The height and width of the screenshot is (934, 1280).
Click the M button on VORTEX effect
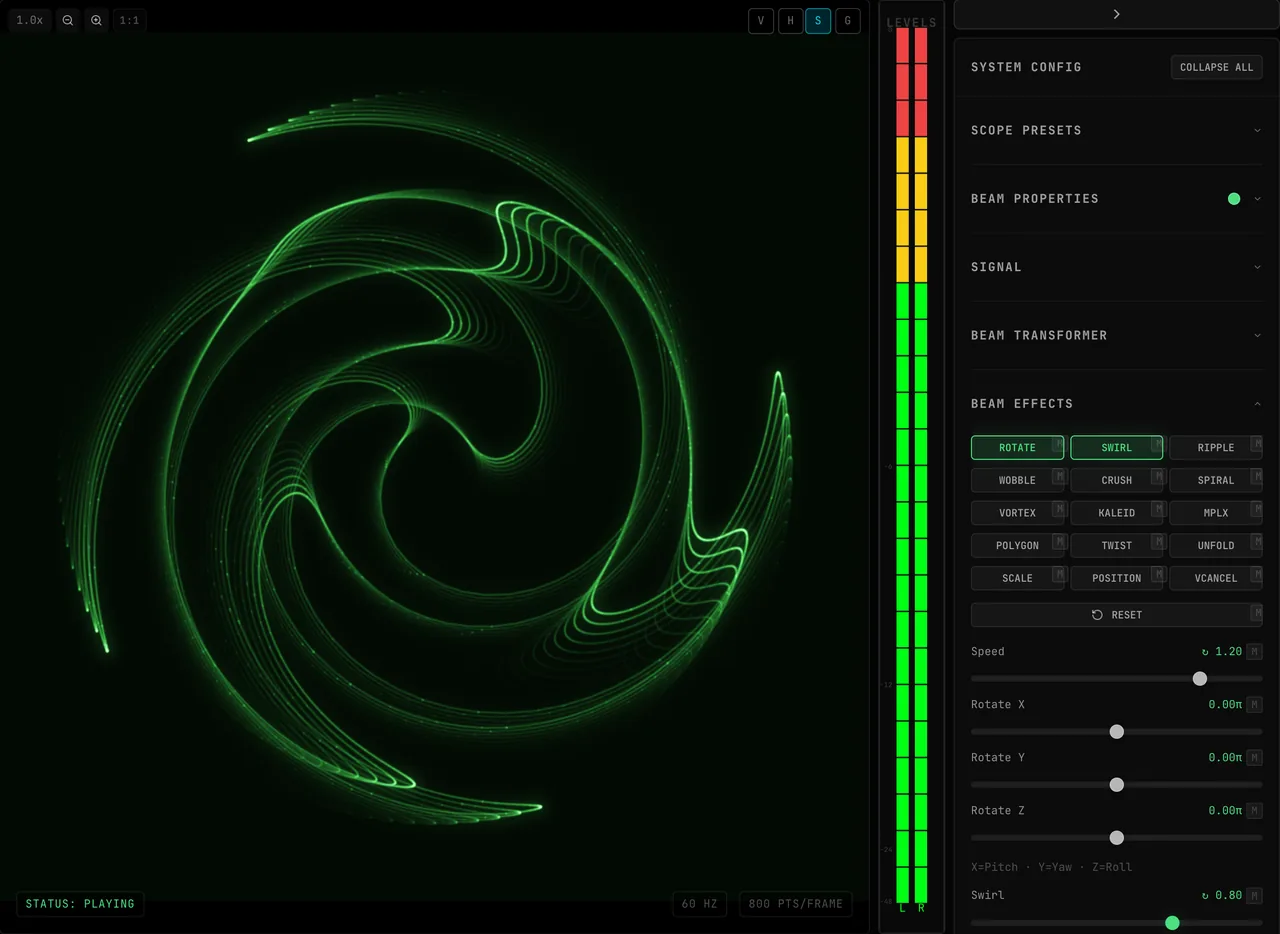point(1058,508)
